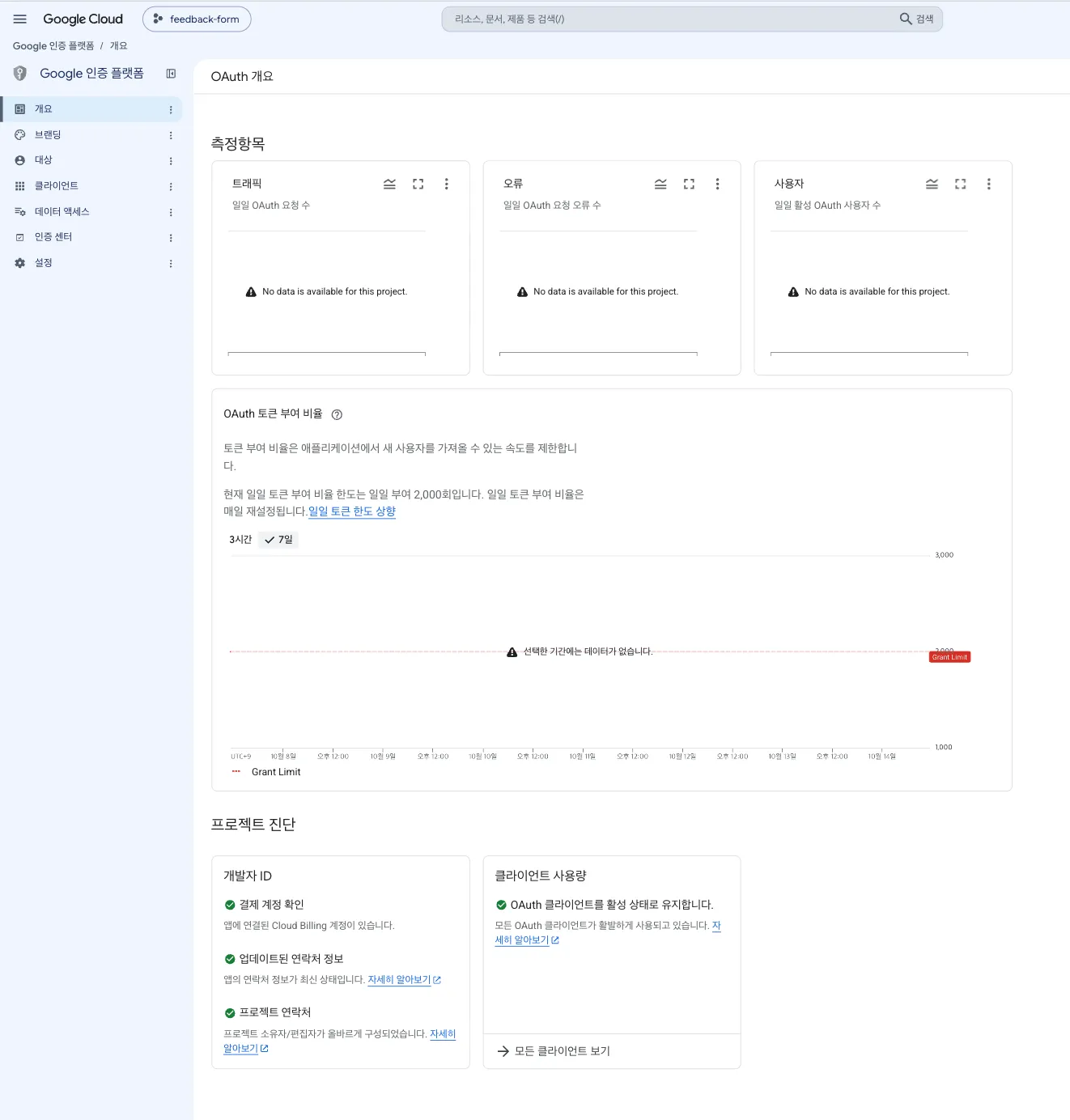Select 개요 in the left navigation
The width and height of the screenshot is (1070, 1120).
click(91, 109)
